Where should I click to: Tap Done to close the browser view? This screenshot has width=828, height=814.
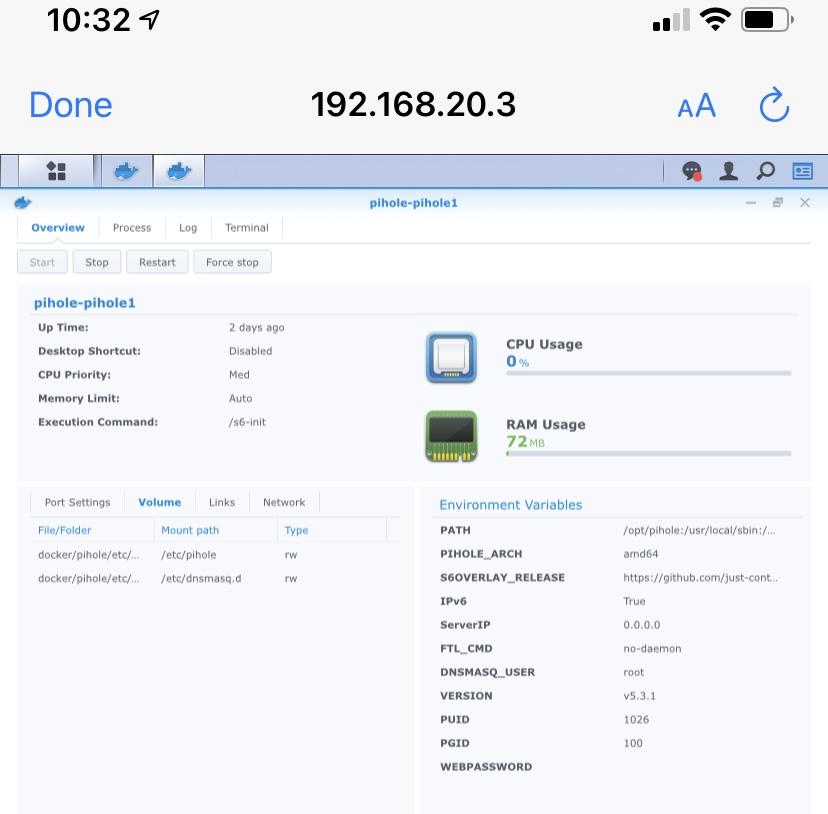[x=71, y=105]
